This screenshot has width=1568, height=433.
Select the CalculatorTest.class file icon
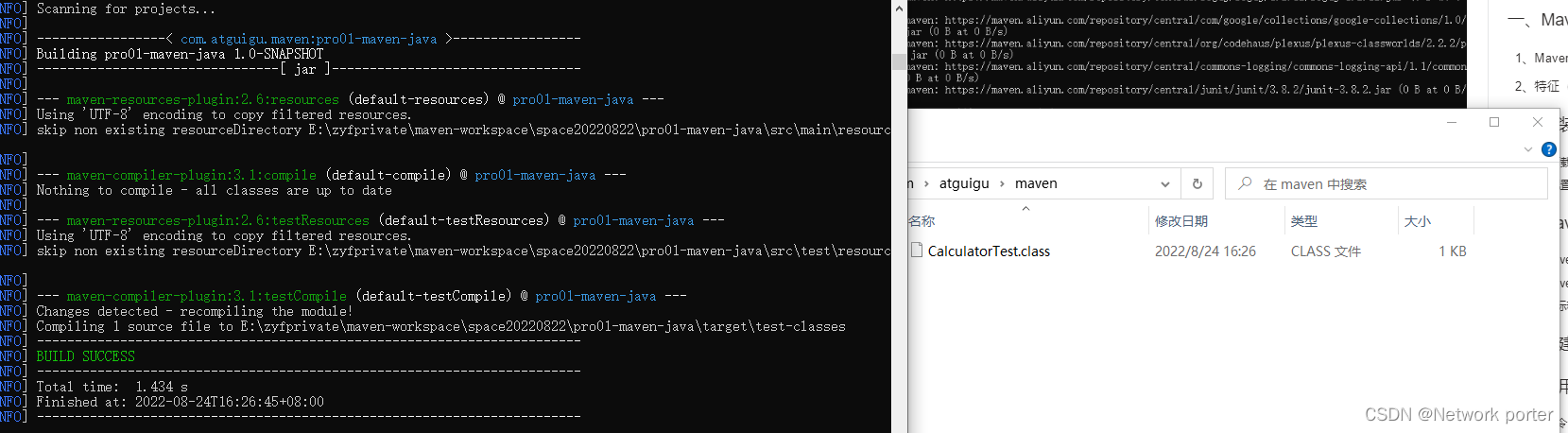click(916, 251)
